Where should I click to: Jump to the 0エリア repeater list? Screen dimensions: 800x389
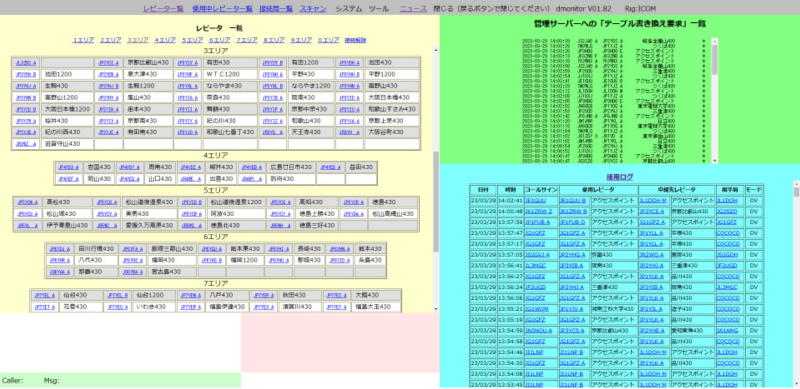click(329, 40)
